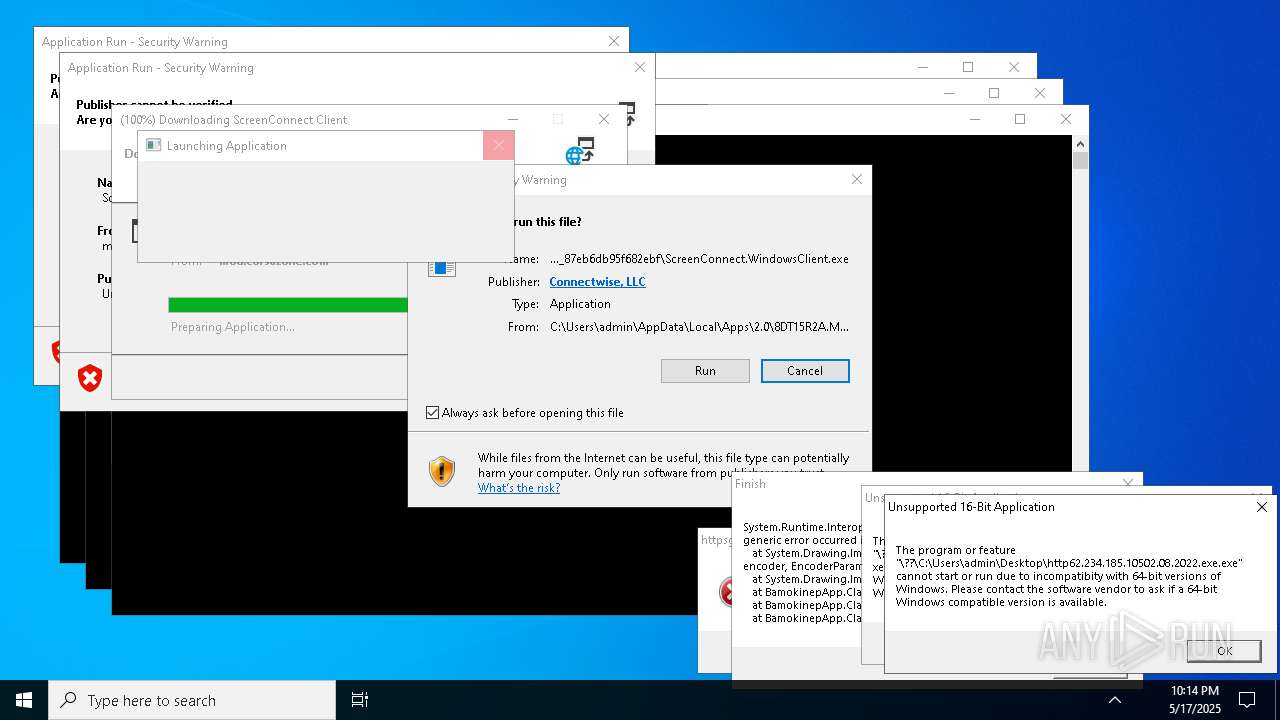Click the "Preparing Application..." status text
The image size is (1280, 720).
tap(232, 327)
